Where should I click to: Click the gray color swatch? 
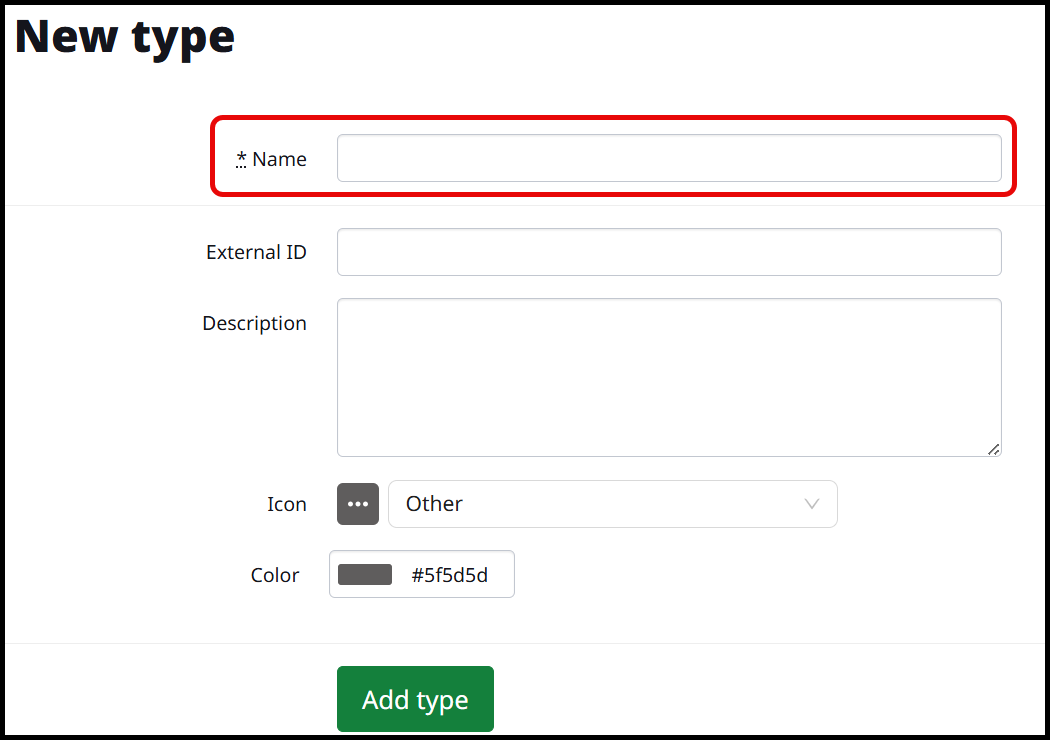(365, 575)
